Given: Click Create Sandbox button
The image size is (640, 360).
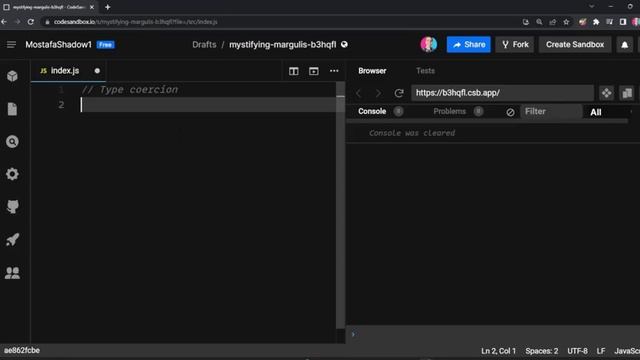Looking at the screenshot, I should [x=575, y=44].
